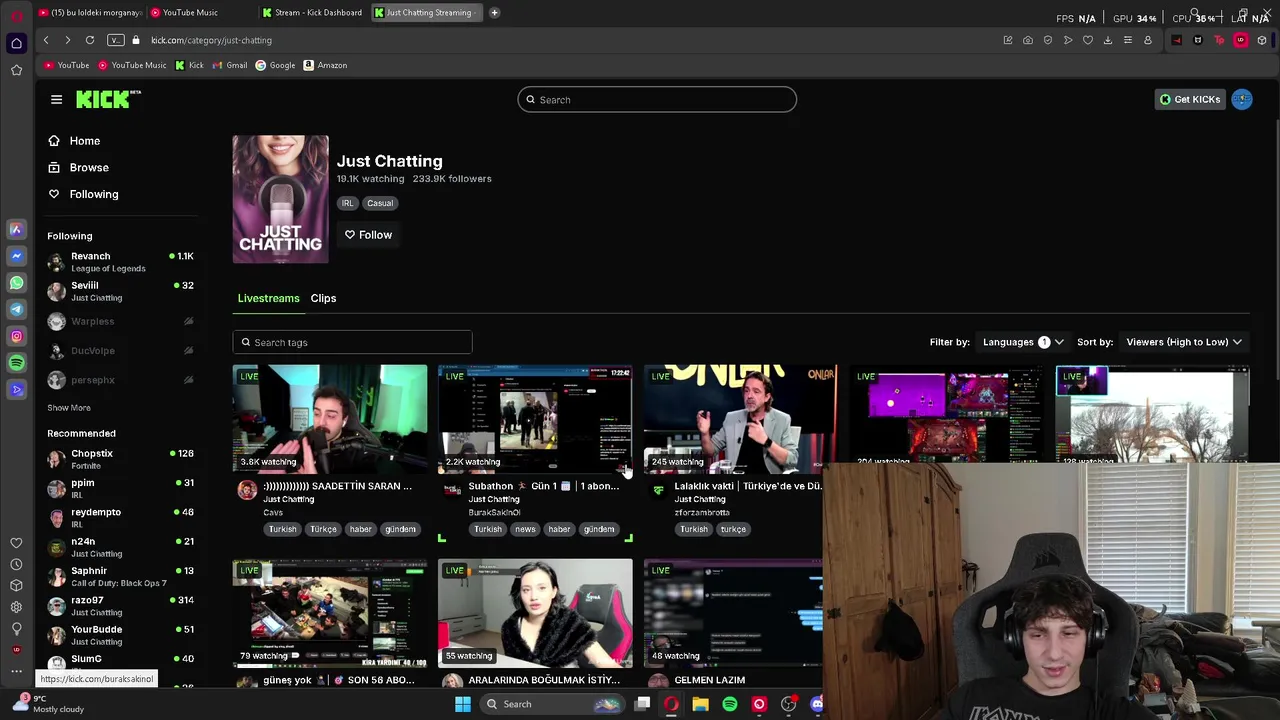Open YourBudde in Recommended channels
The height and width of the screenshot is (720, 1280).
120,635
